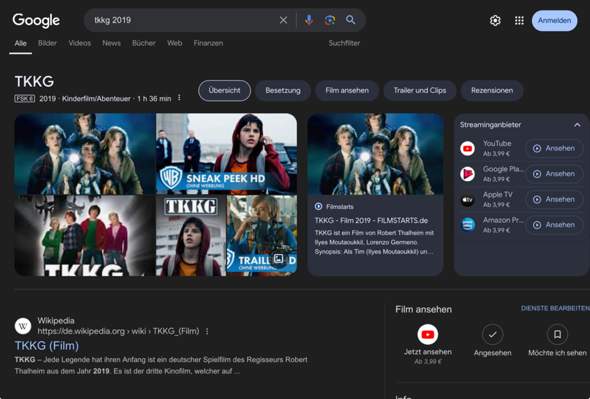
Task: Switch to the Bilder tab
Action: point(47,43)
